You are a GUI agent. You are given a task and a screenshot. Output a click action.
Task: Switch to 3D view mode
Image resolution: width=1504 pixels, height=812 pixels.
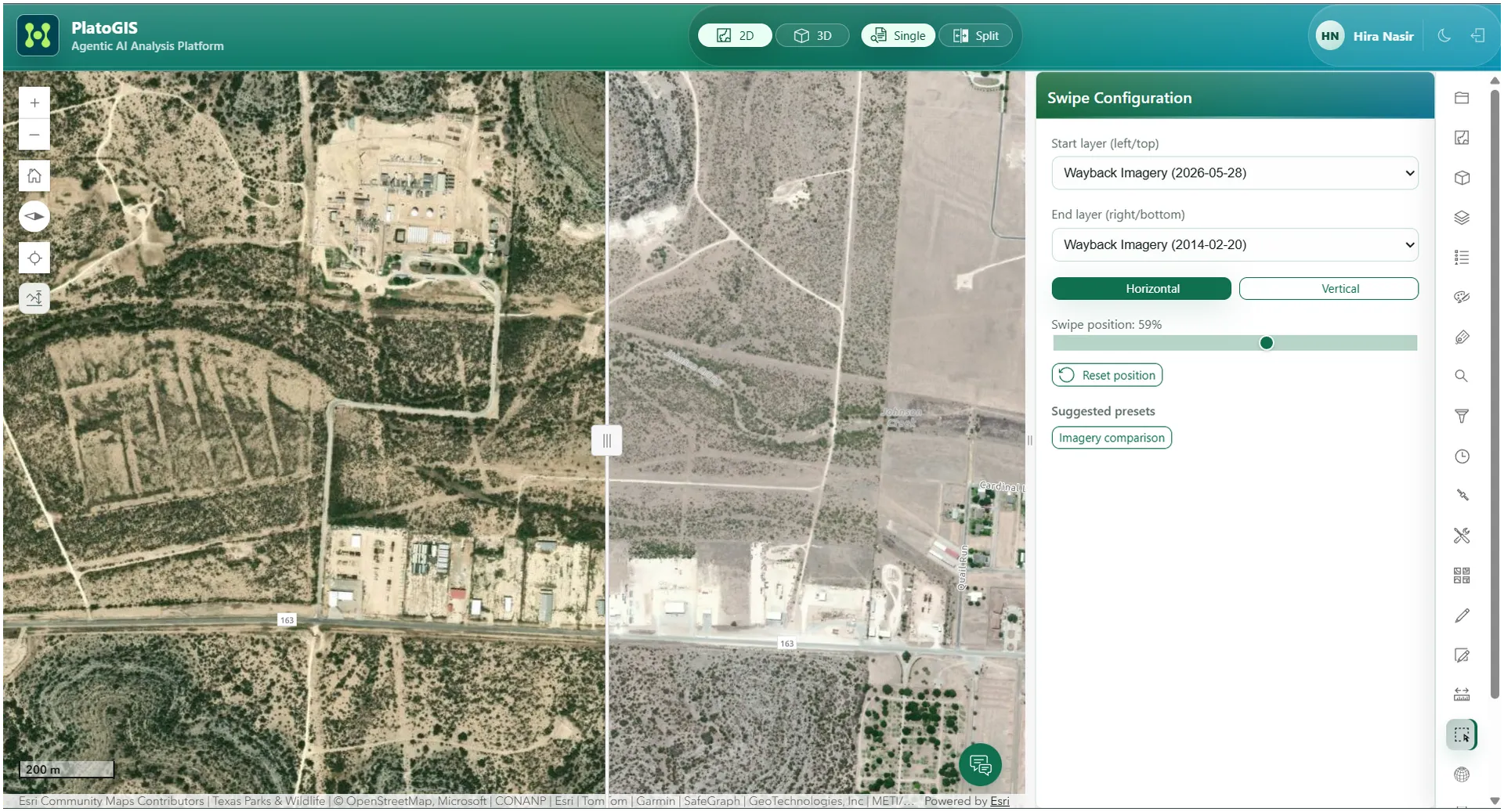[812, 35]
